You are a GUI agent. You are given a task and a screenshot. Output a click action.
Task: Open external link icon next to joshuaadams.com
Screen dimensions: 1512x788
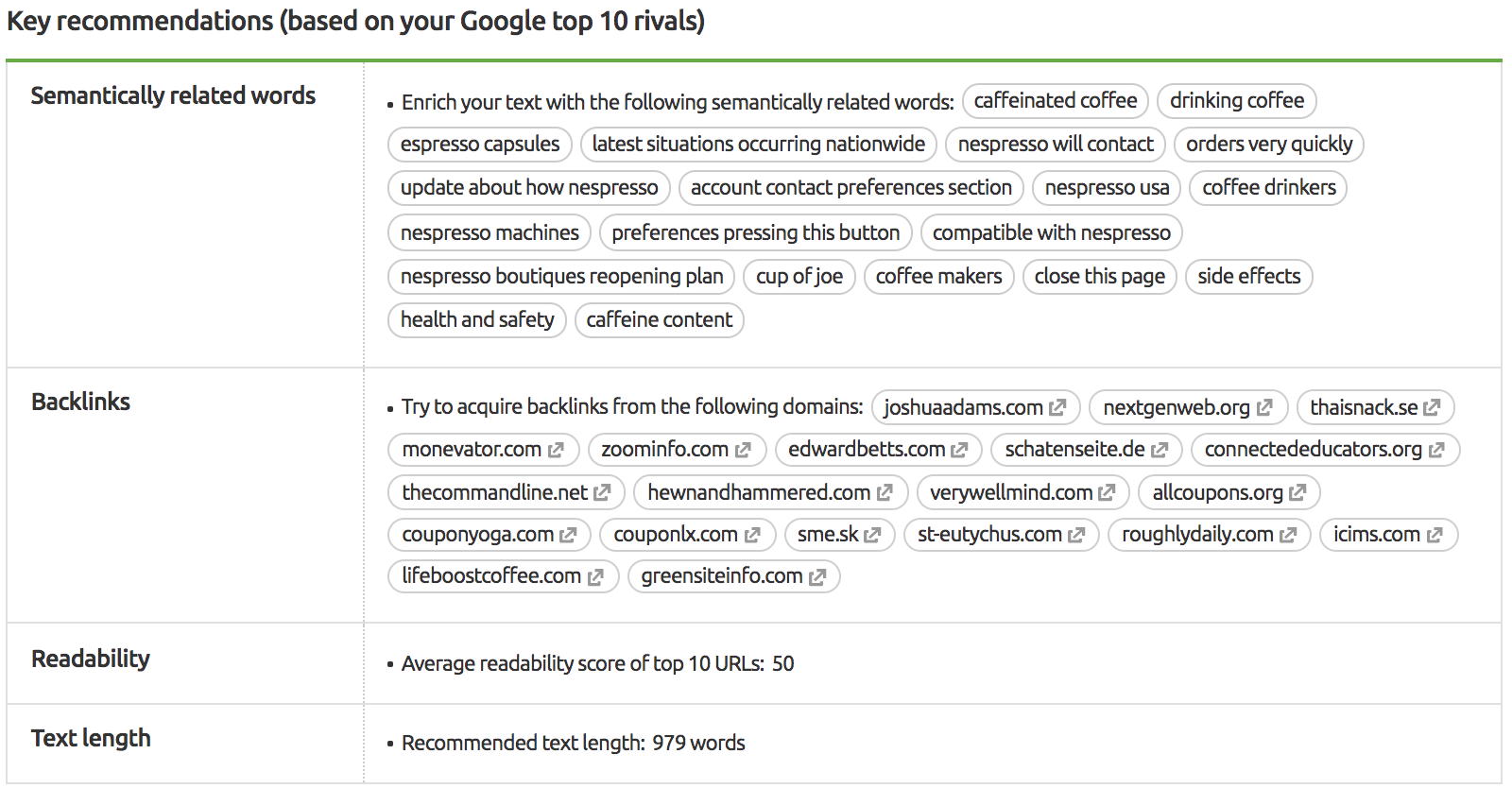tap(1057, 407)
